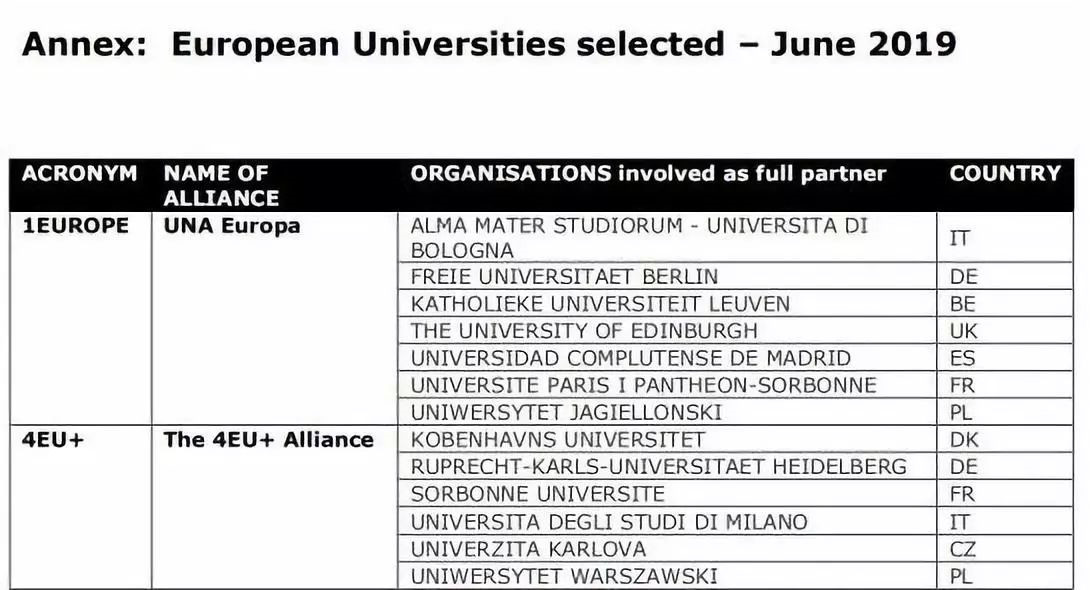Select The 4EU+ Alliance name cell

click(268, 440)
